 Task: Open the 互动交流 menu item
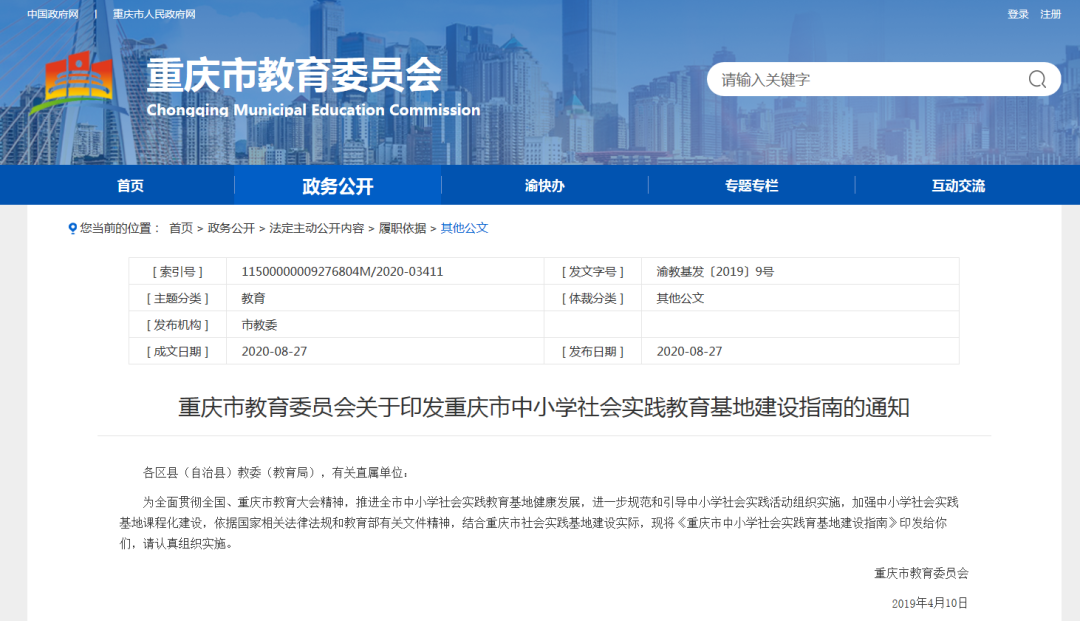click(958, 185)
